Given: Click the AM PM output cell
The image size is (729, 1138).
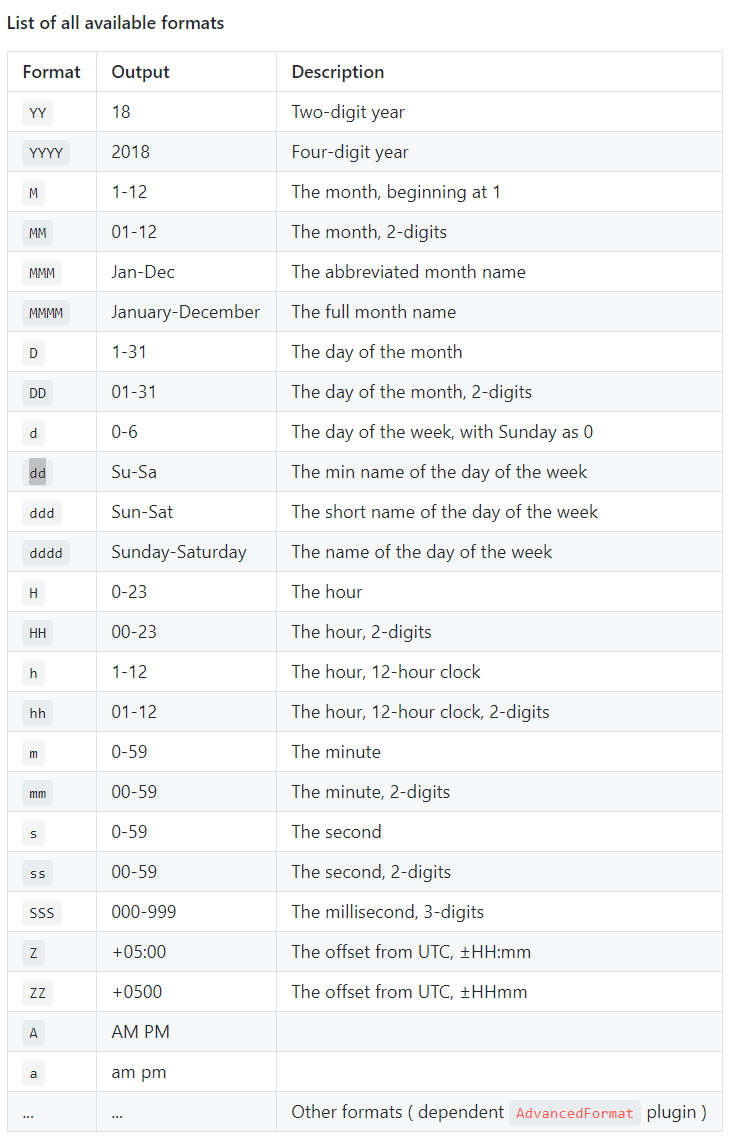Looking at the screenshot, I should click(140, 1032).
